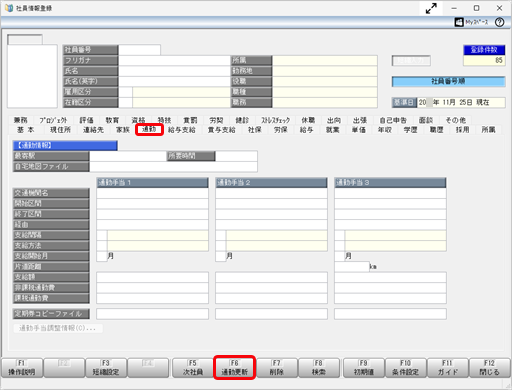
Task: Click the F11 ガイド button
Action: tap(448, 368)
